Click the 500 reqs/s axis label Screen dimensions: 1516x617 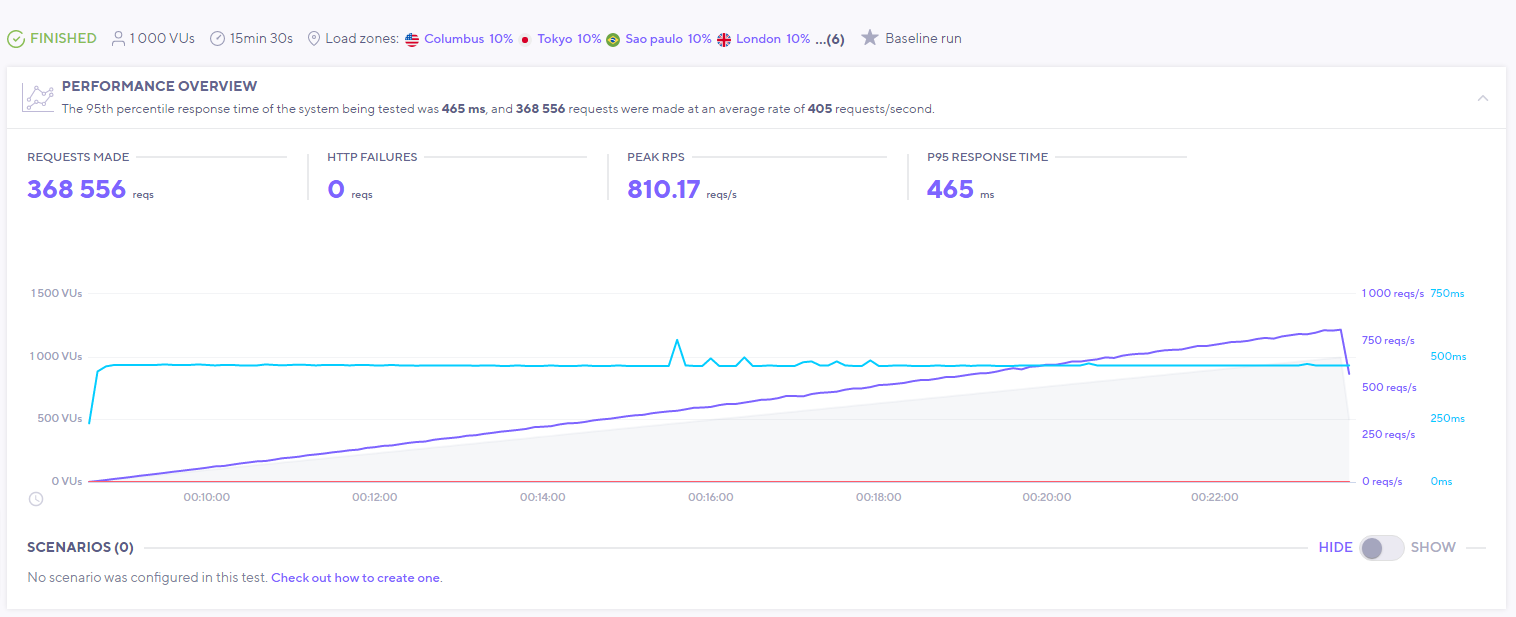(1389, 387)
